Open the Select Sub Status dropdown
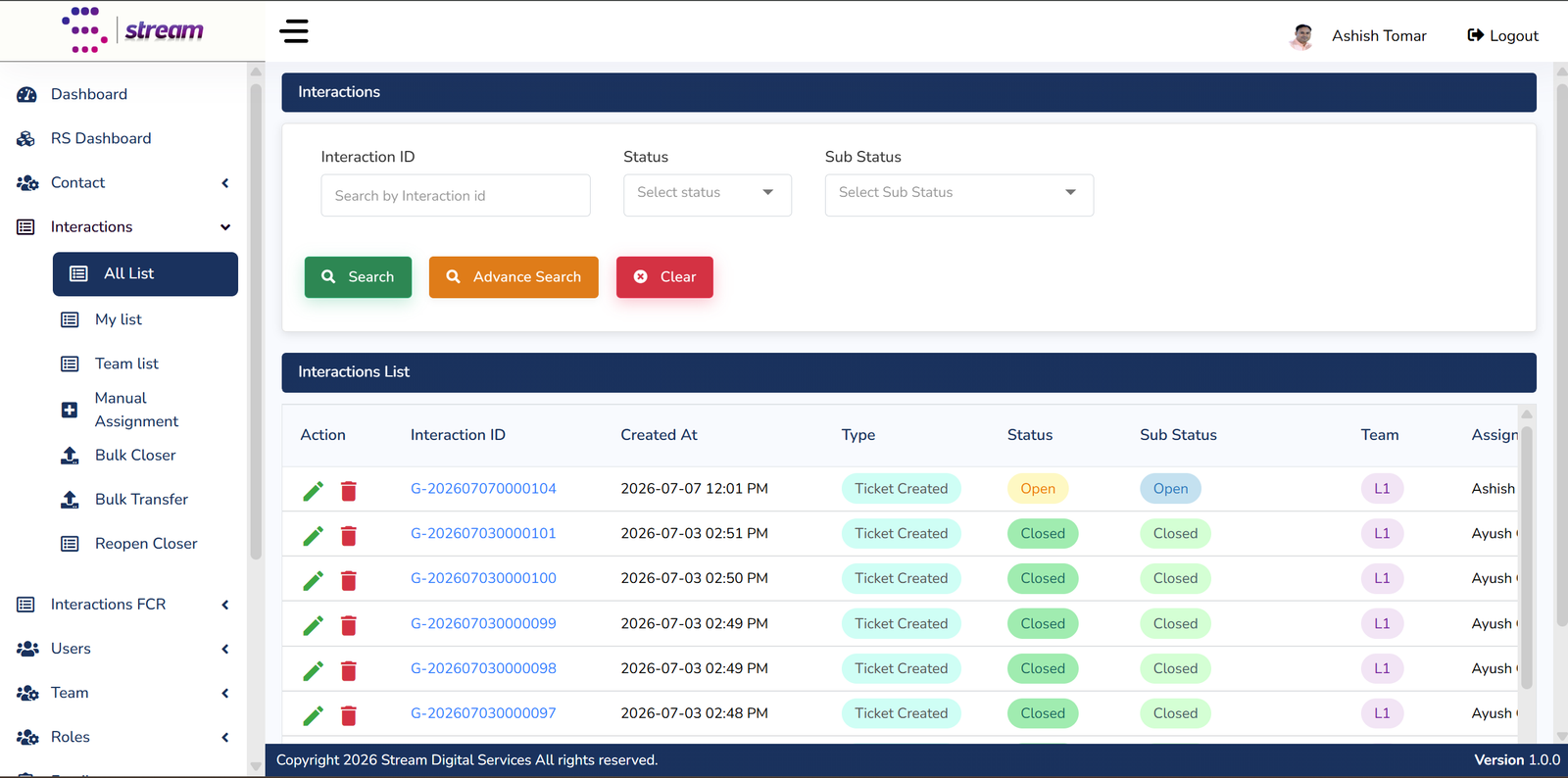The height and width of the screenshot is (778, 1568). point(959,193)
